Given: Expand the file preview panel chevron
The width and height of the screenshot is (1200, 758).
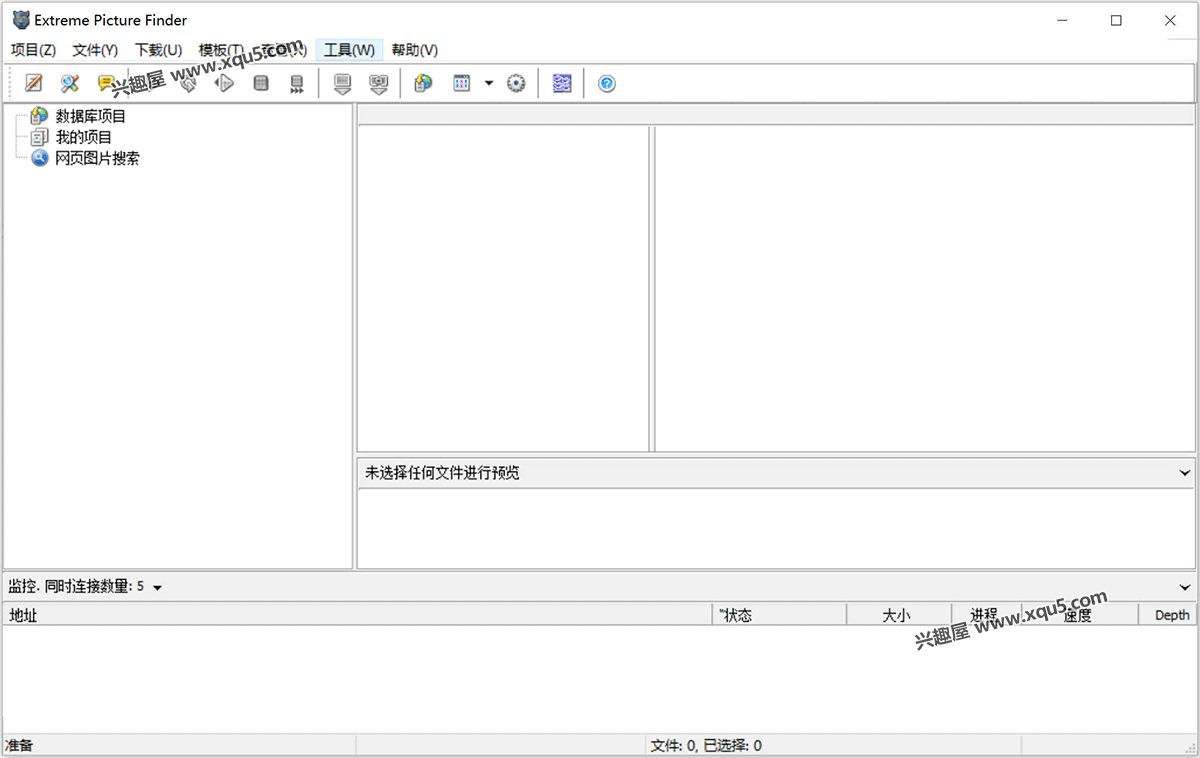Looking at the screenshot, I should pos(1185,474).
